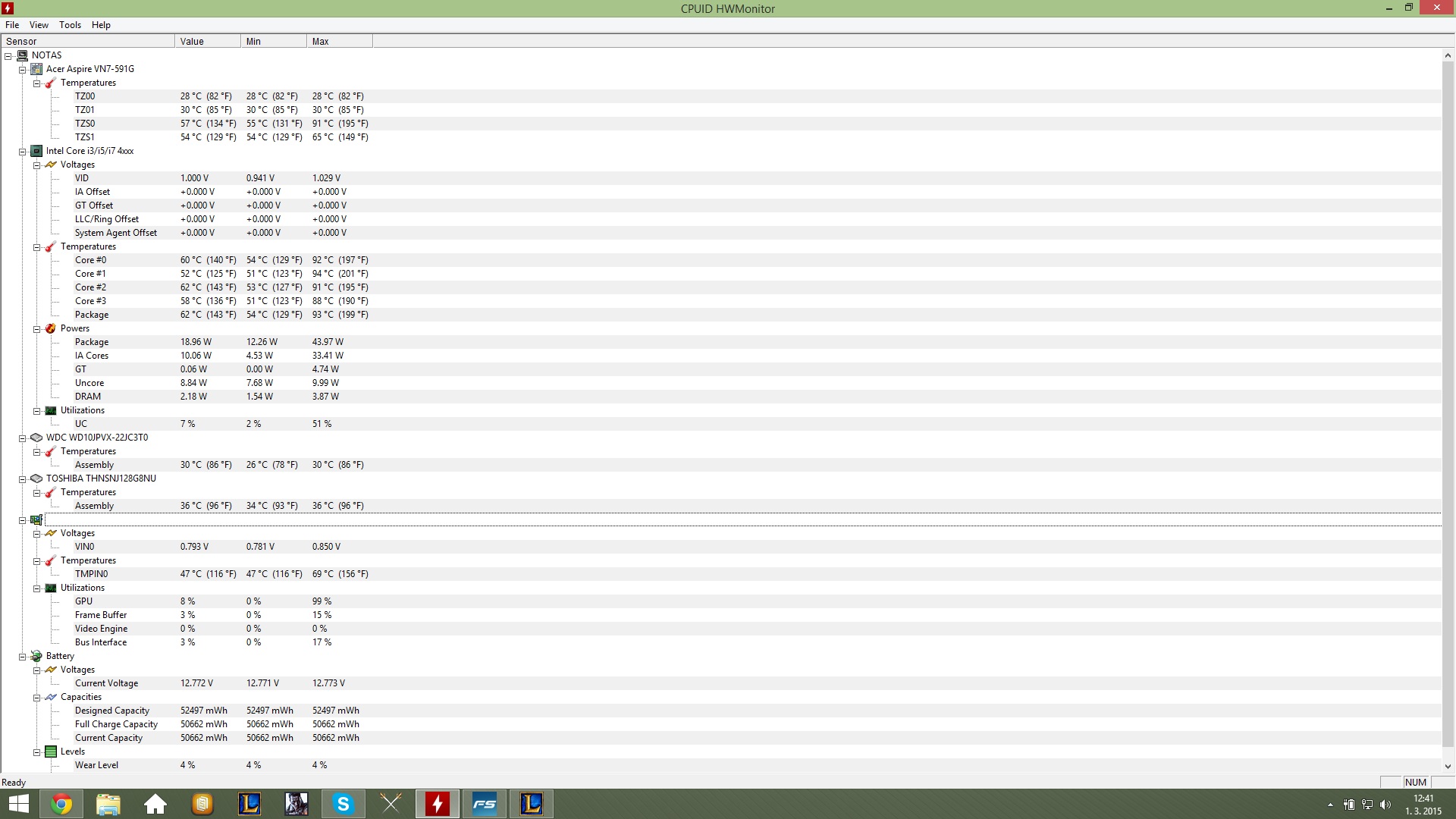Collapse the CPU Temperatures section
The image size is (1456, 819).
[x=36, y=247]
